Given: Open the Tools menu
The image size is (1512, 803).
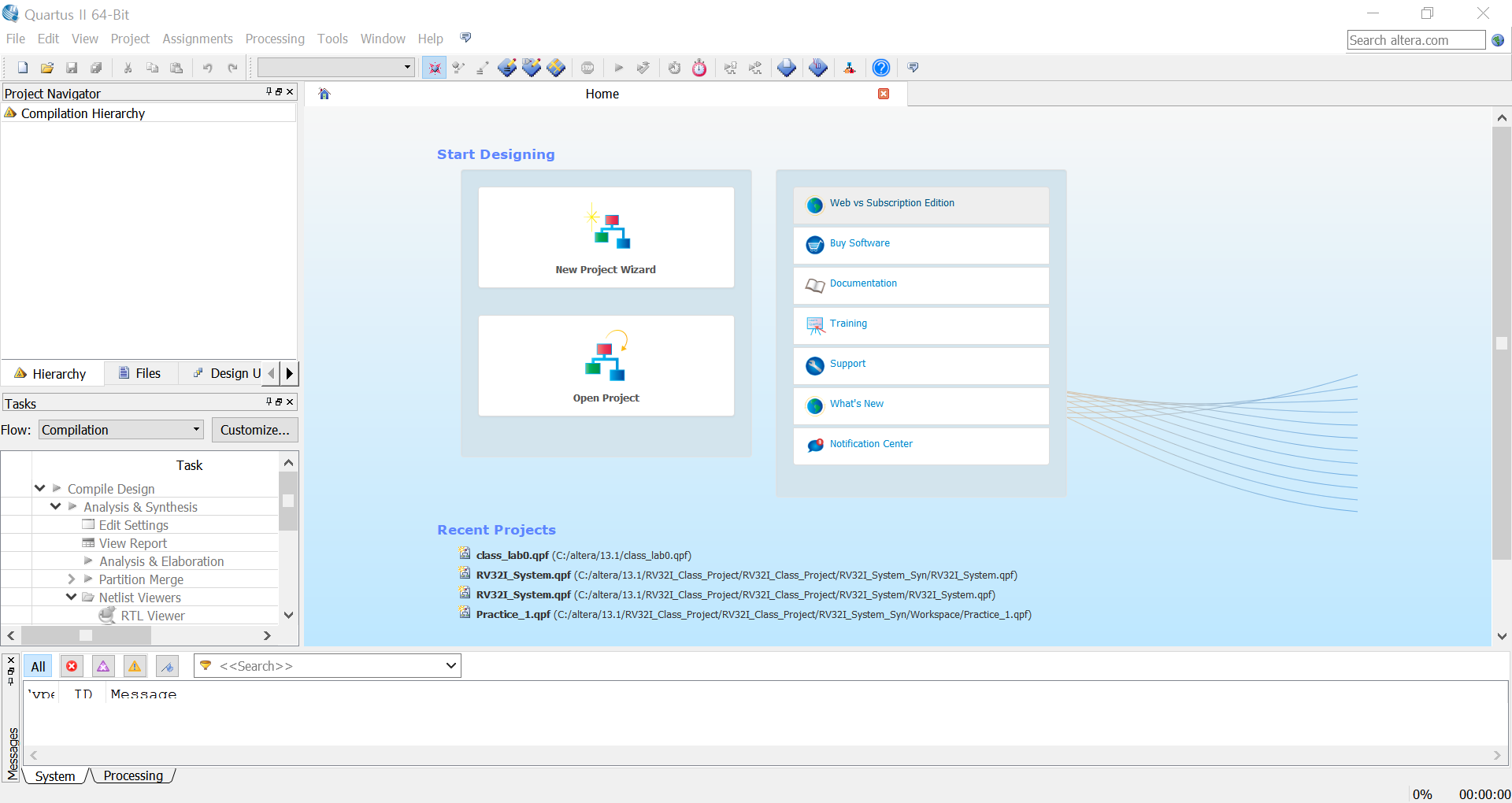Looking at the screenshot, I should point(332,39).
